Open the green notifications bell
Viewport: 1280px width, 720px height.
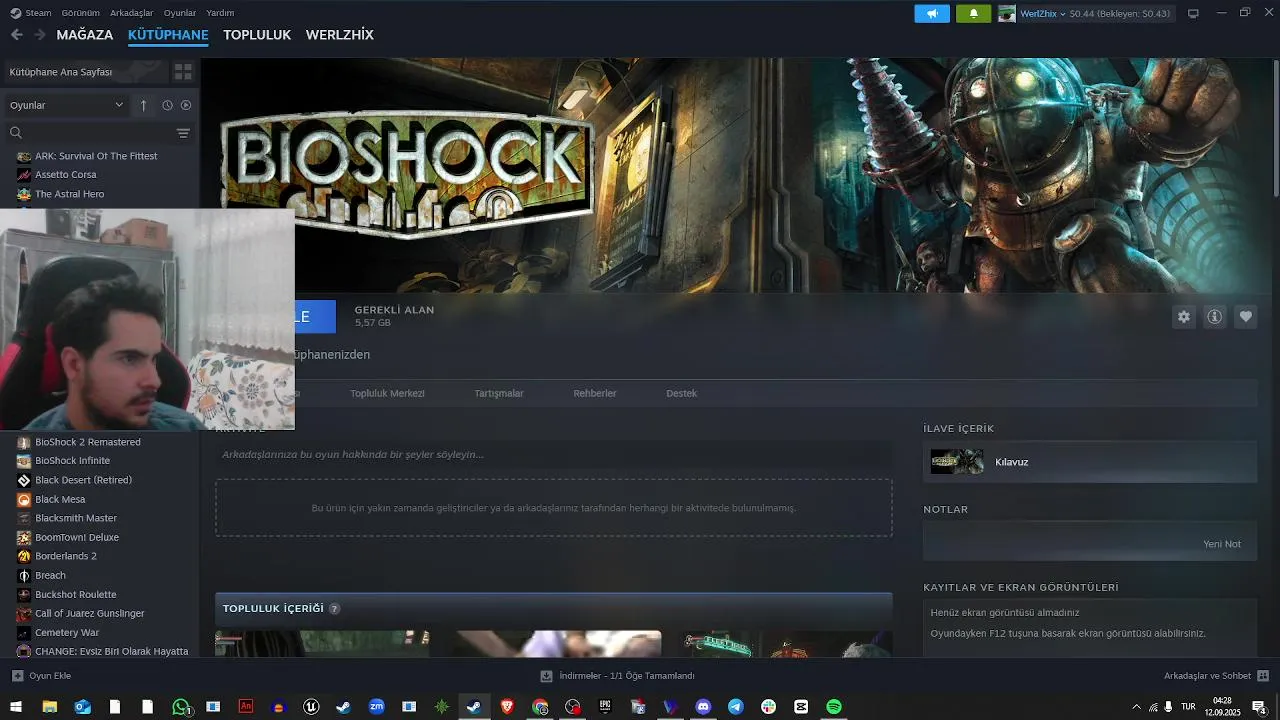(974, 13)
